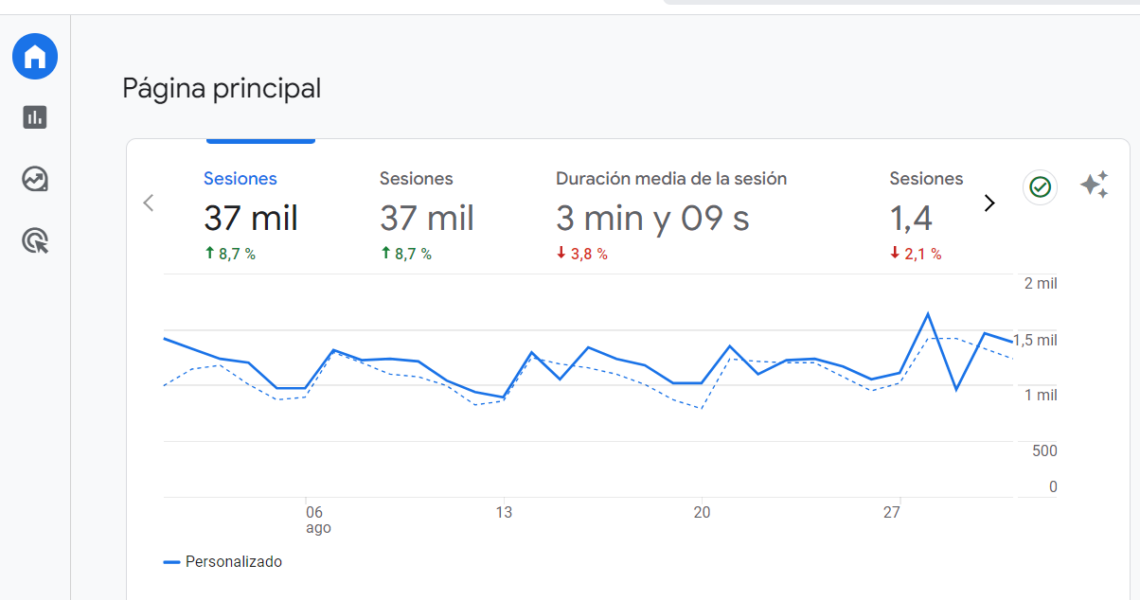1140x600 pixels.
Task: Click the 500 axis label
Action: point(1044,451)
